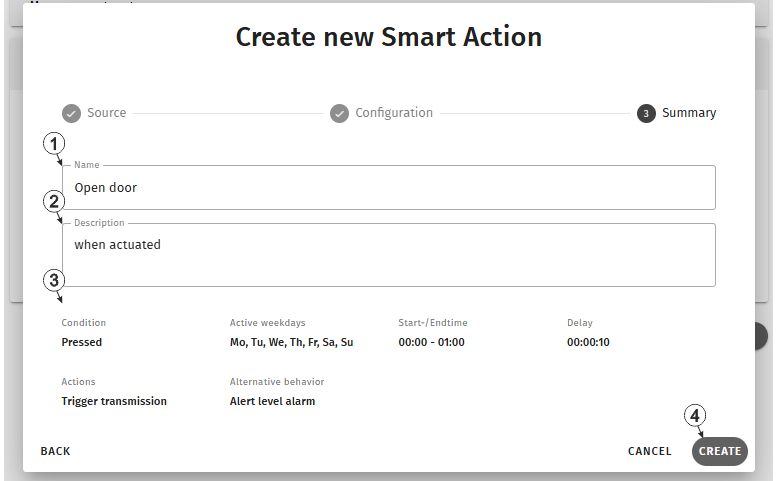Click the annotation marker number 3
The image size is (781, 481).
tap(54, 280)
